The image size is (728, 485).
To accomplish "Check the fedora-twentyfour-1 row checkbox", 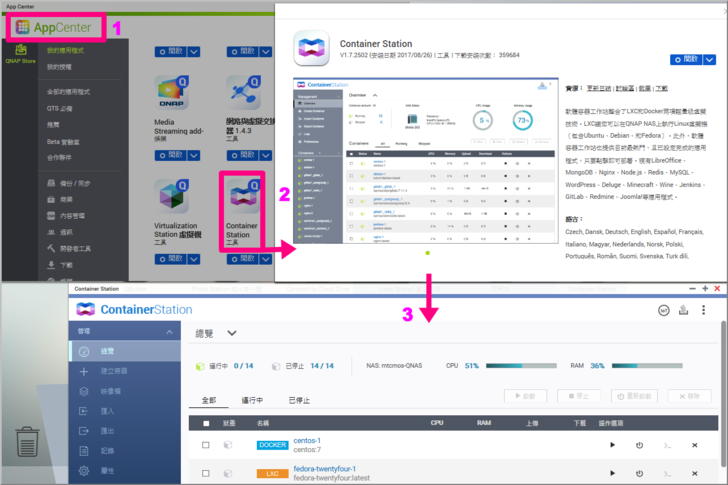I will click(206, 473).
